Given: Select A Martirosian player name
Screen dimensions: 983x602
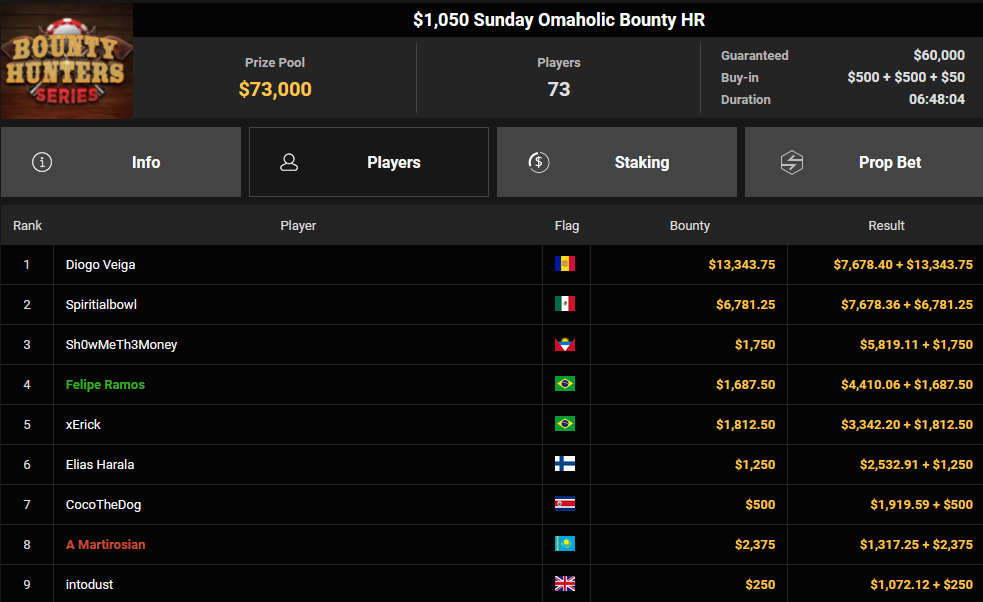Looking at the screenshot, I should coord(105,544).
